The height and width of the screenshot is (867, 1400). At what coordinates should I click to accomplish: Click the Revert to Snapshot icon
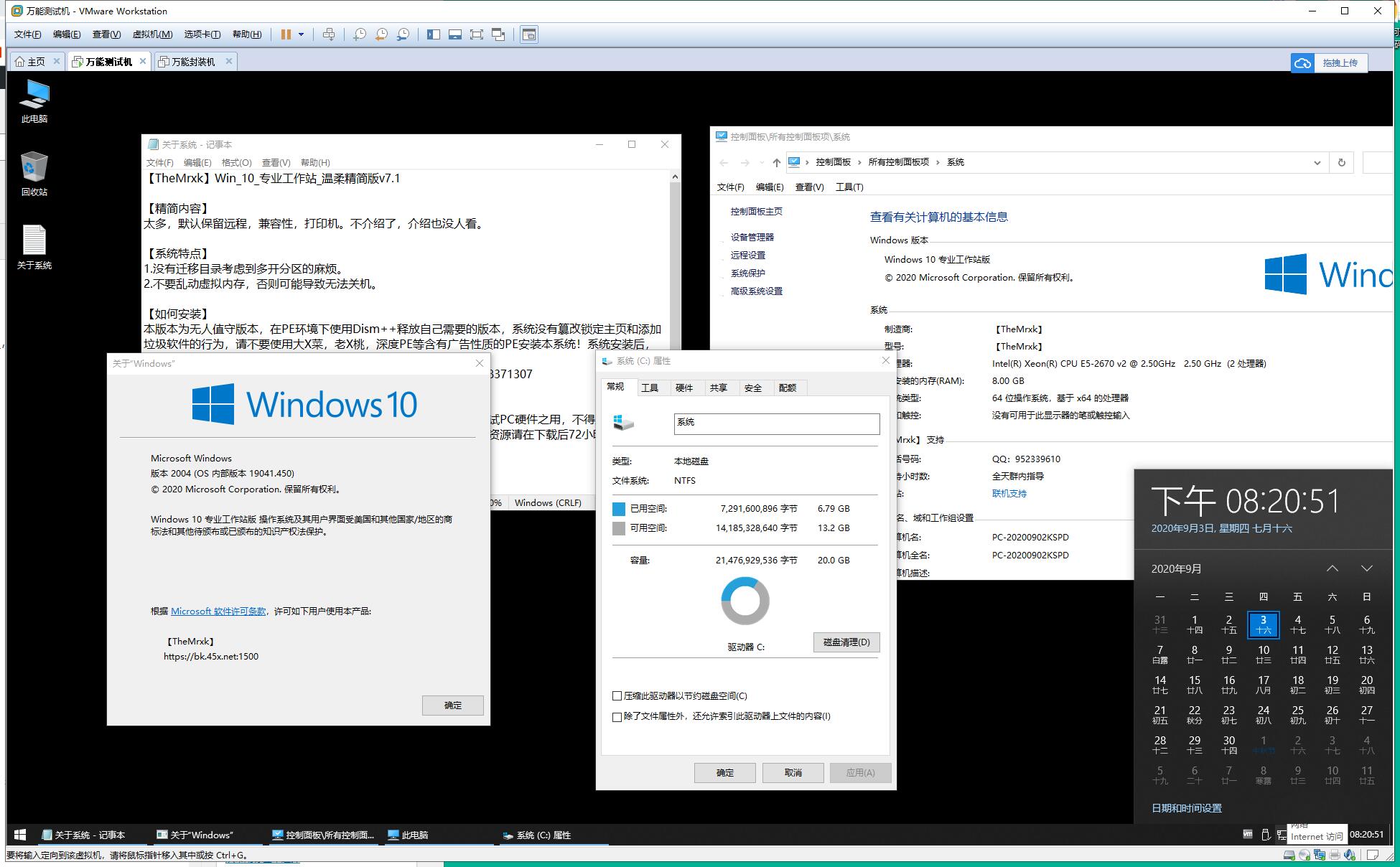pyautogui.click(x=381, y=34)
